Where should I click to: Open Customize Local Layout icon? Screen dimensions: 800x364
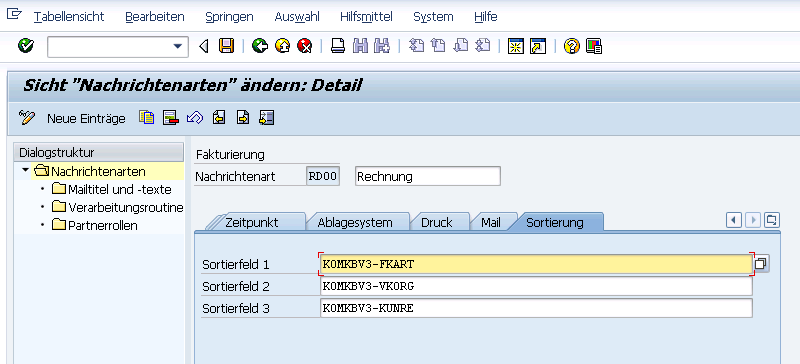coord(594,46)
